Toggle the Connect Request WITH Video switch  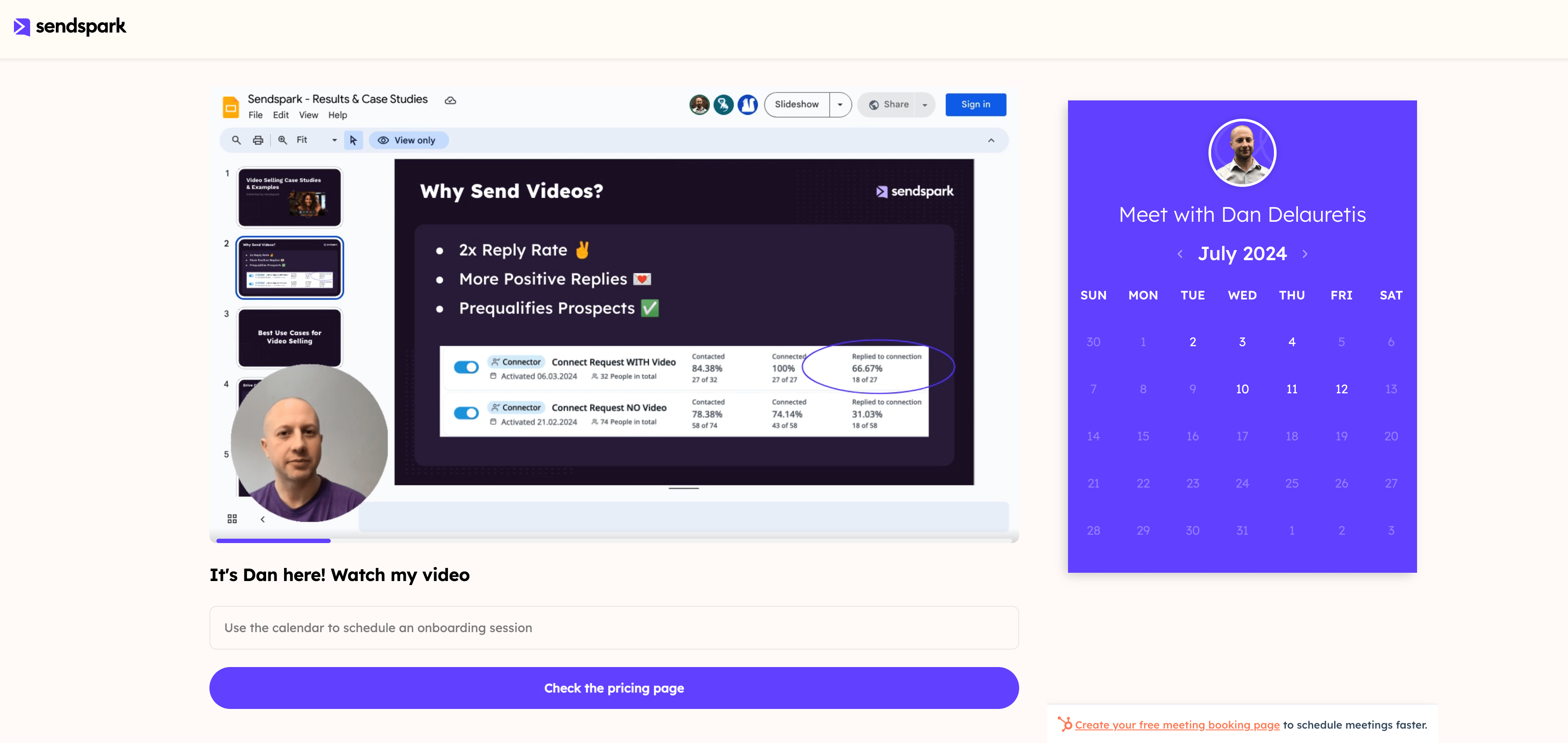[466, 367]
